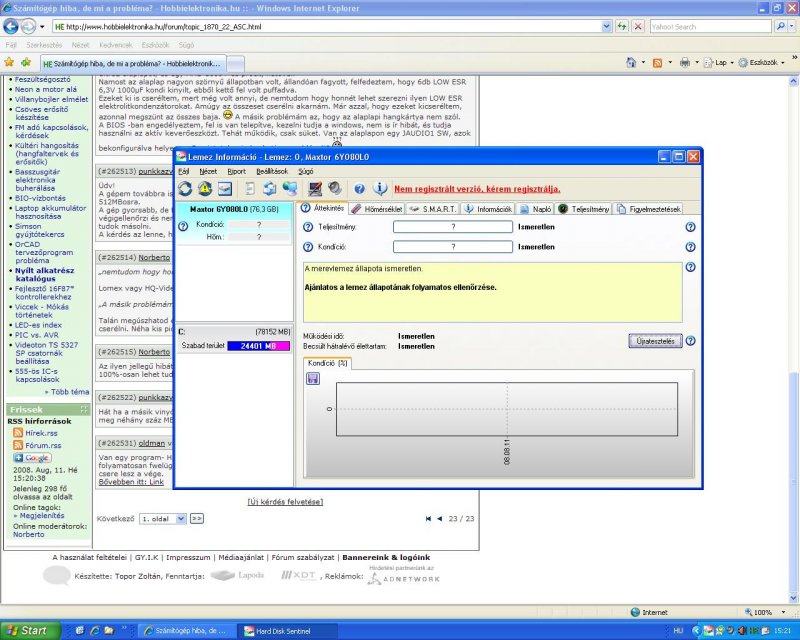The width and height of the screenshot is (800, 640).
Task: Click the IE Favorites star icon
Action: click(x=9, y=62)
